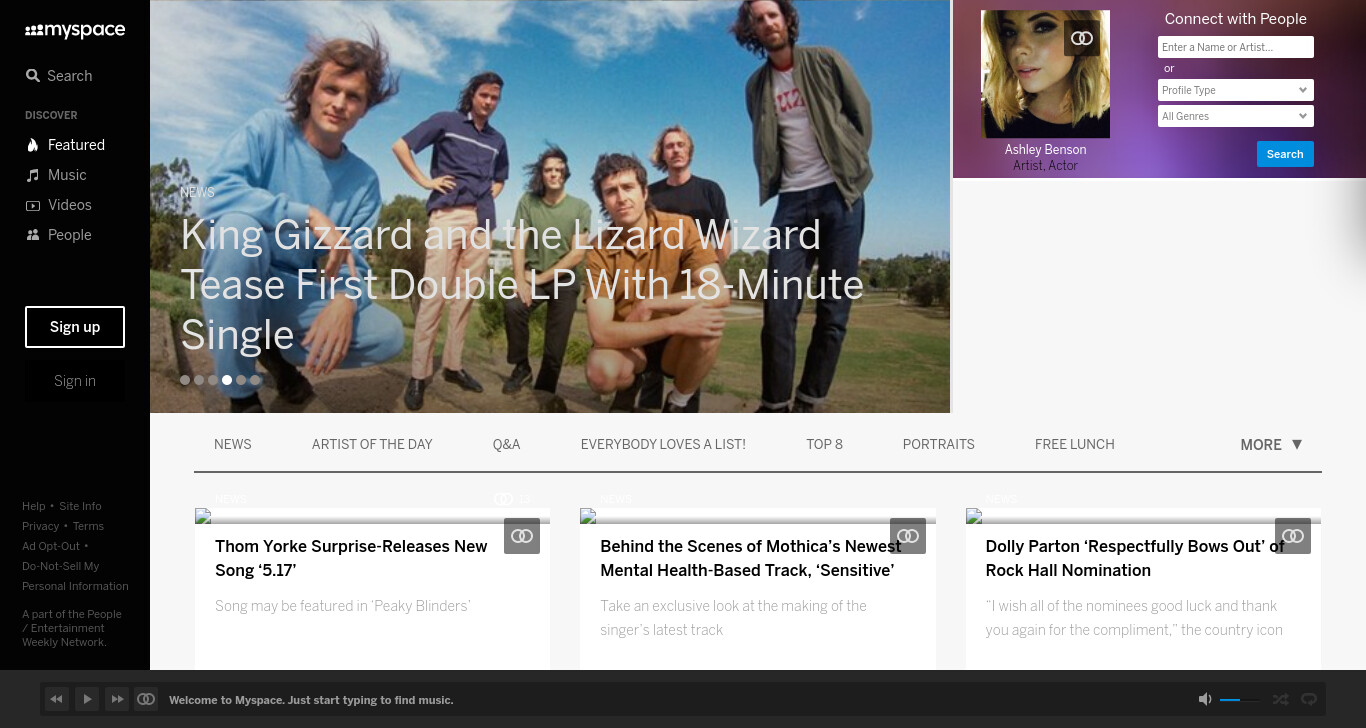Click connect icon on Thom Yorke article
The height and width of the screenshot is (728, 1366).
coord(522,536)
